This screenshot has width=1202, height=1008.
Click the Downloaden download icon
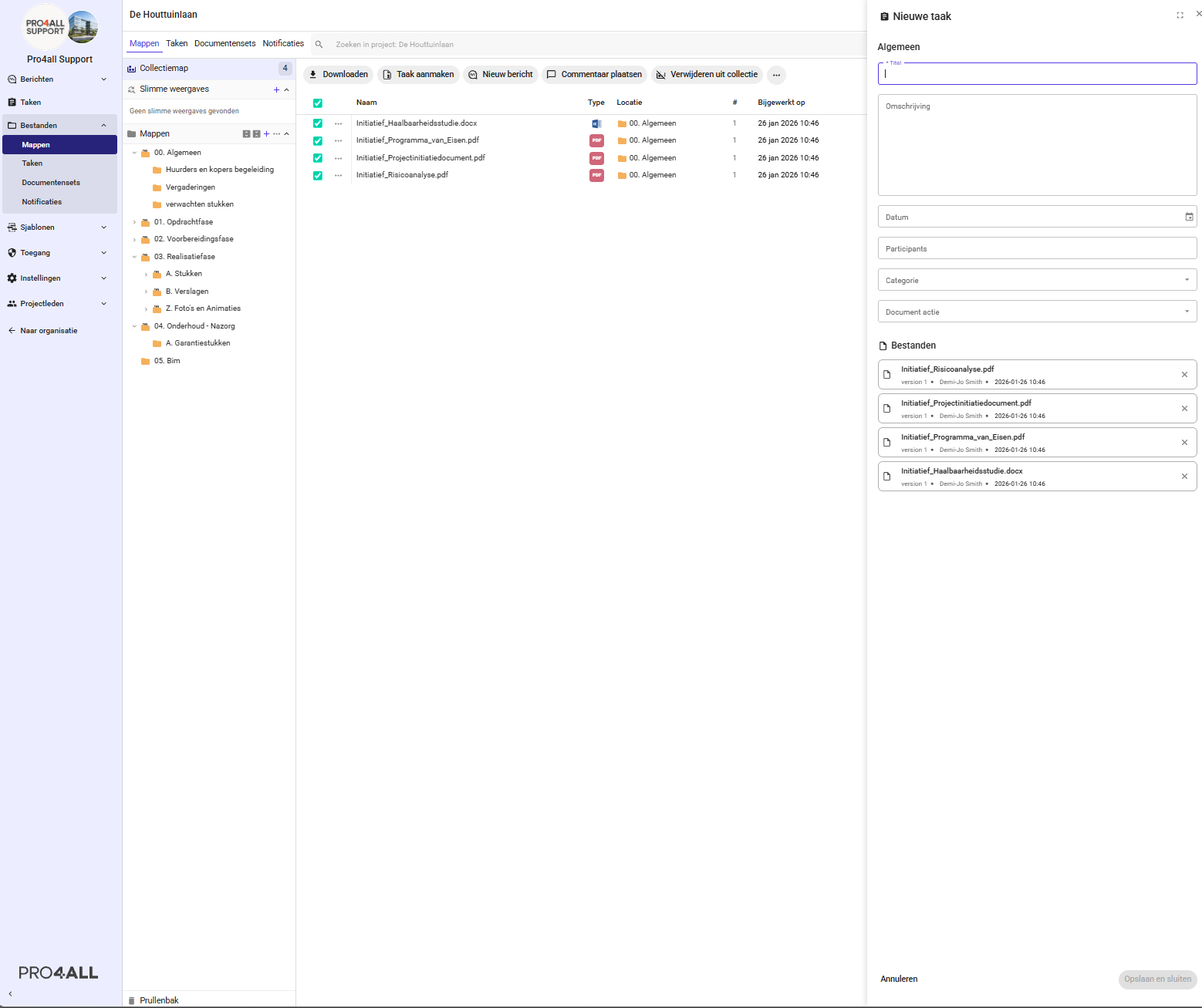[x=312, y=75]
